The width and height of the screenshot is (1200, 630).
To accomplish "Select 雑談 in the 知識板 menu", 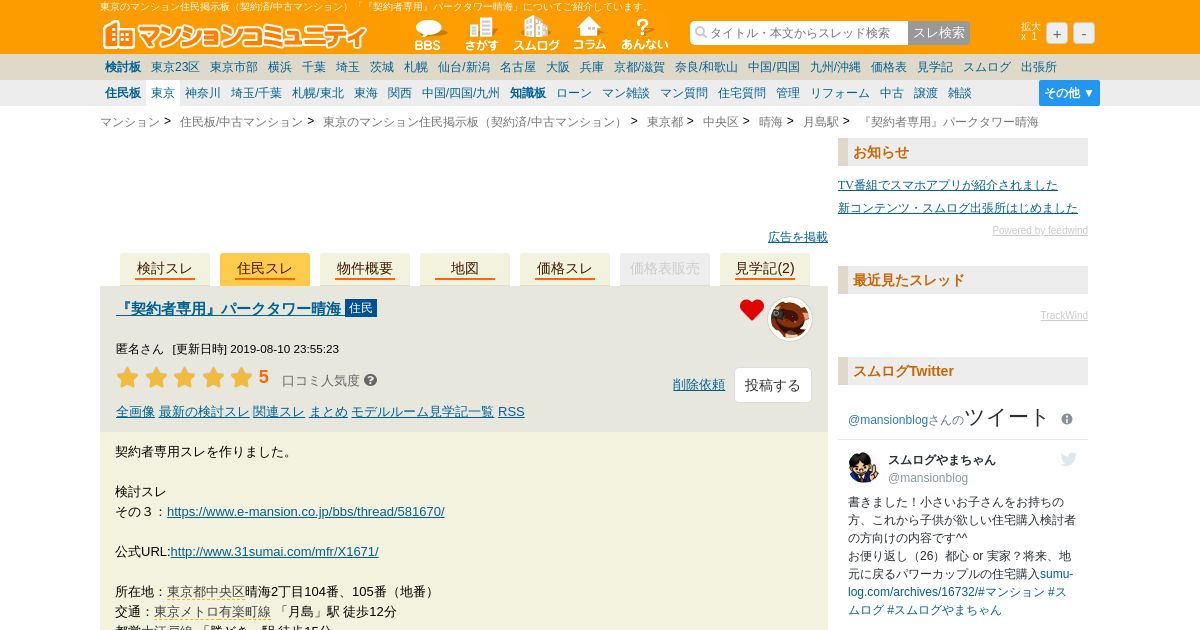I will coord(960,93).
